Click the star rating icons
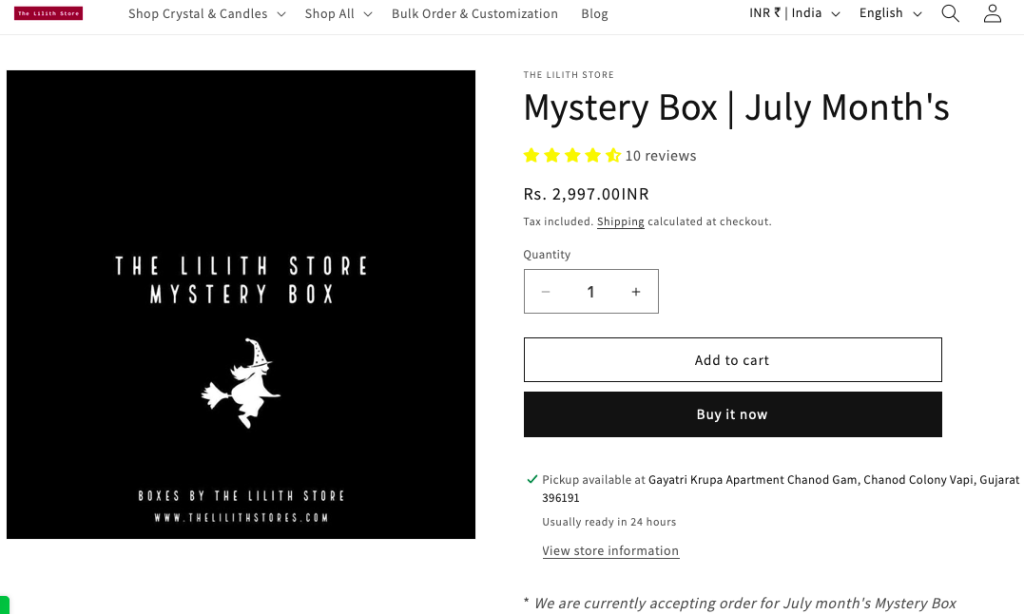The image size is (1024, 614). [x=571, y=155]
